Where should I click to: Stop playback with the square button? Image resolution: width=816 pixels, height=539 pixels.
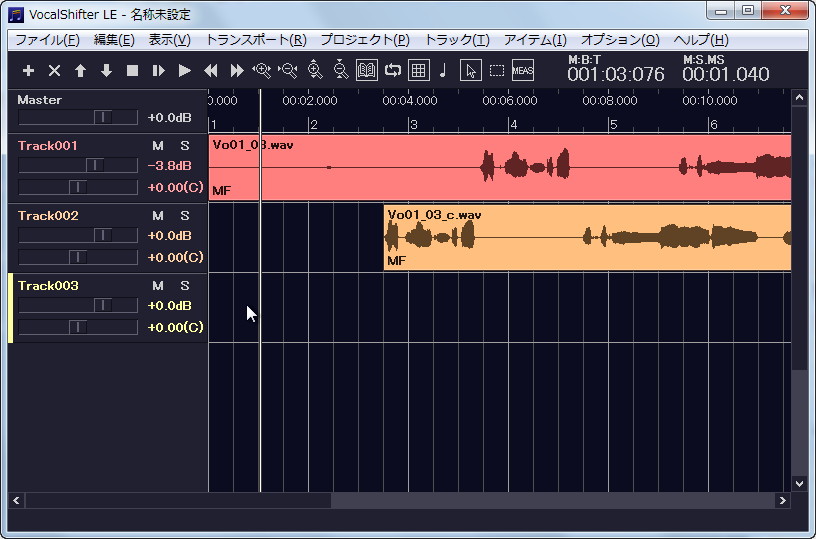132,70
